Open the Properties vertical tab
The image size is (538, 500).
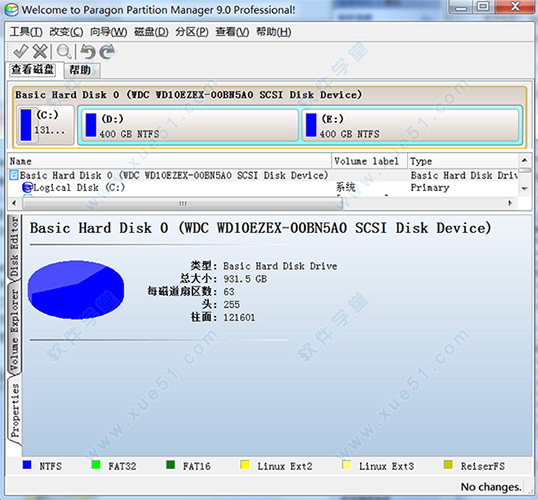pyautogui.click(x=15, y=411)
